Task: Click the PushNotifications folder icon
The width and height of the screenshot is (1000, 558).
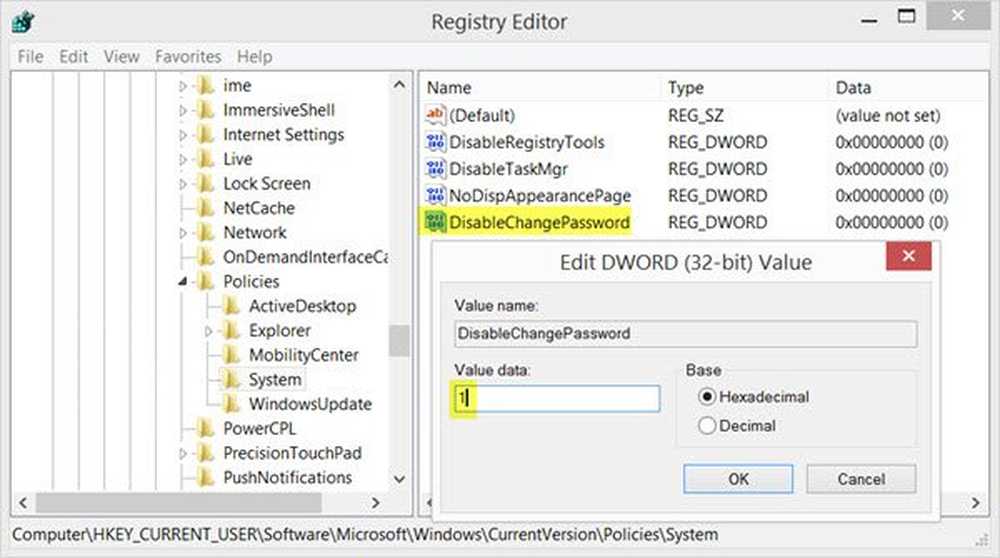Action: (205, 477)
